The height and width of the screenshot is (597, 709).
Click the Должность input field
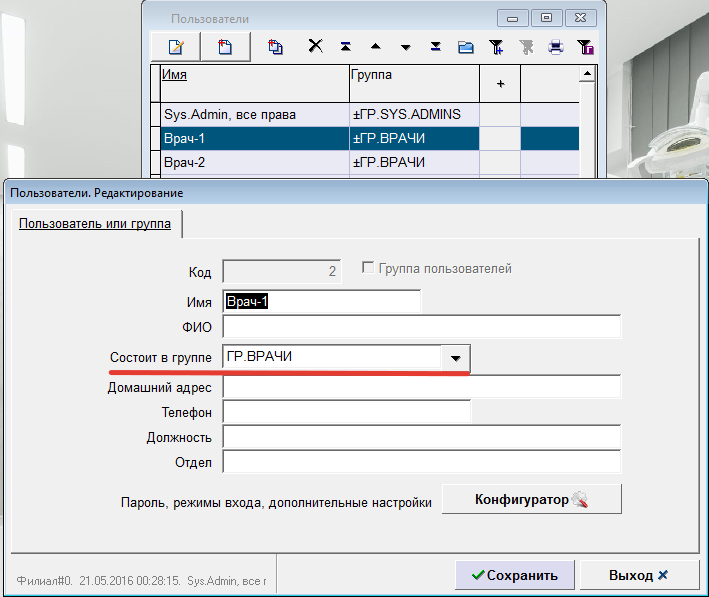pos(422,437)
